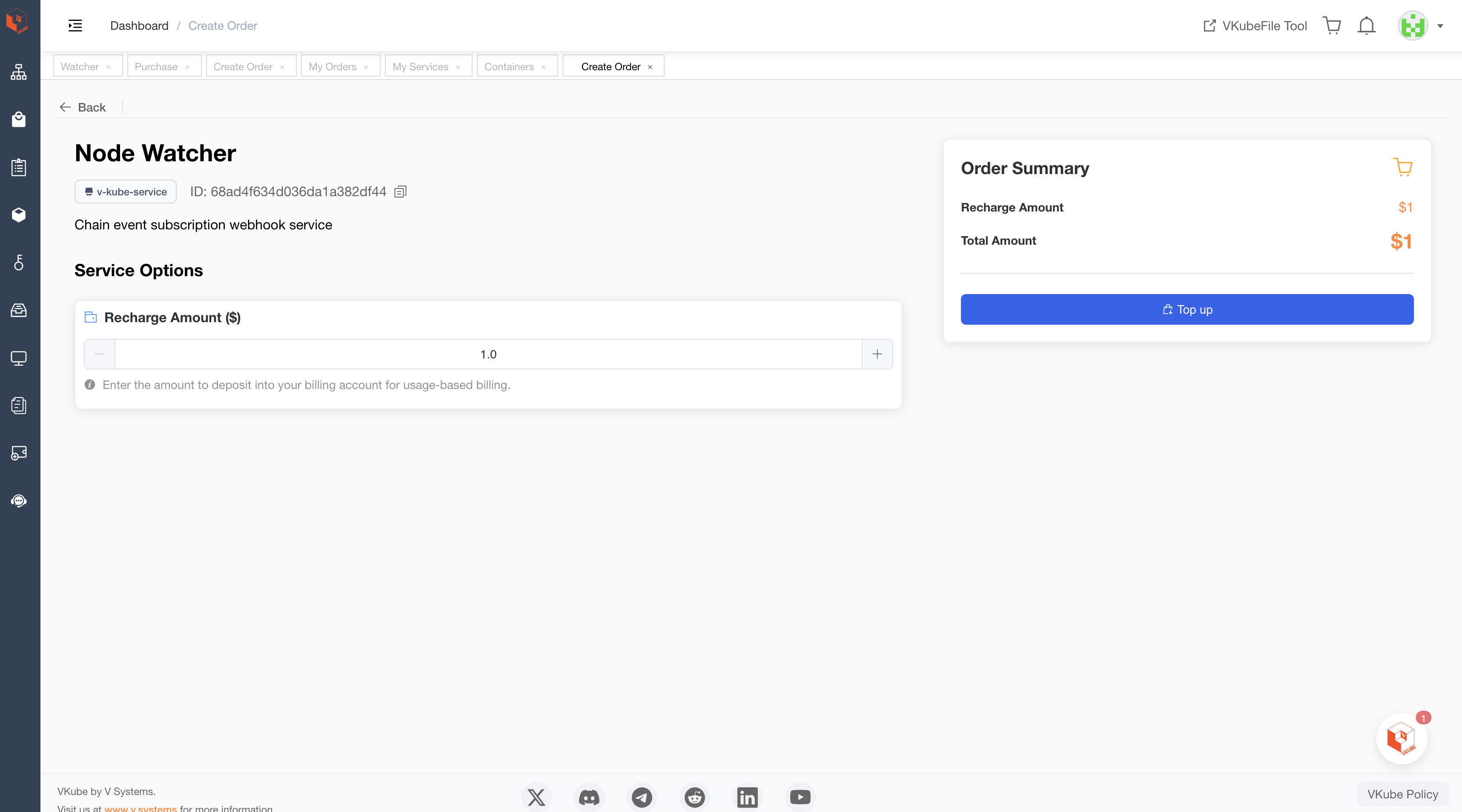Switch to Containers tab
The image size is (1462, 812).
[x=508, y=66]
